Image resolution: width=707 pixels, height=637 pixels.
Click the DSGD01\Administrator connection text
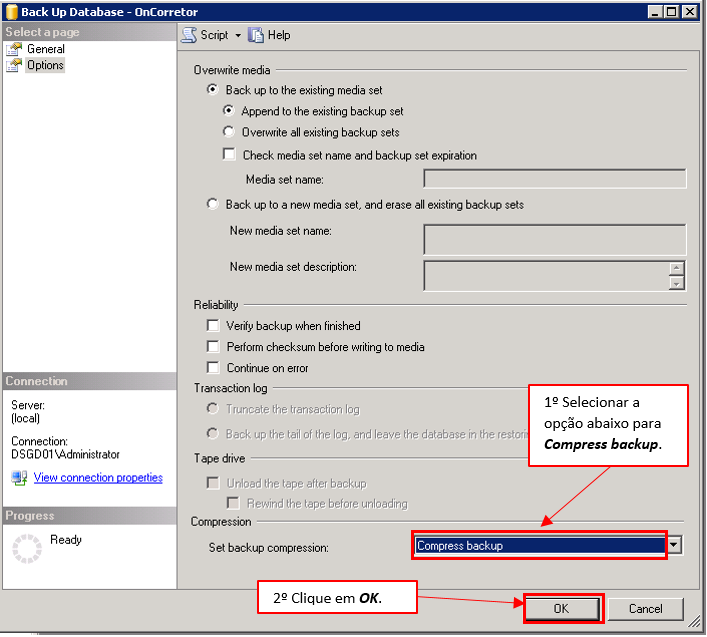tap(65, 454)
